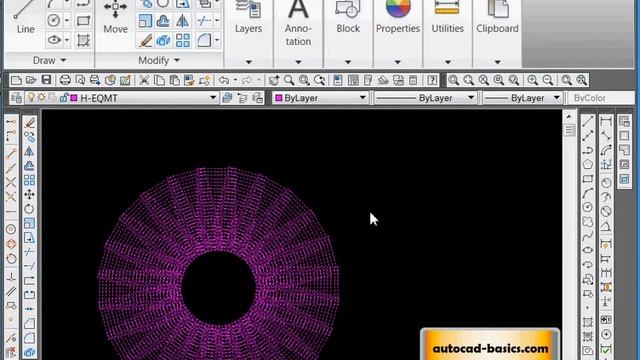Open the ByLayer linetype dropdown
The image size is (640, 360).
click(471, 98)
